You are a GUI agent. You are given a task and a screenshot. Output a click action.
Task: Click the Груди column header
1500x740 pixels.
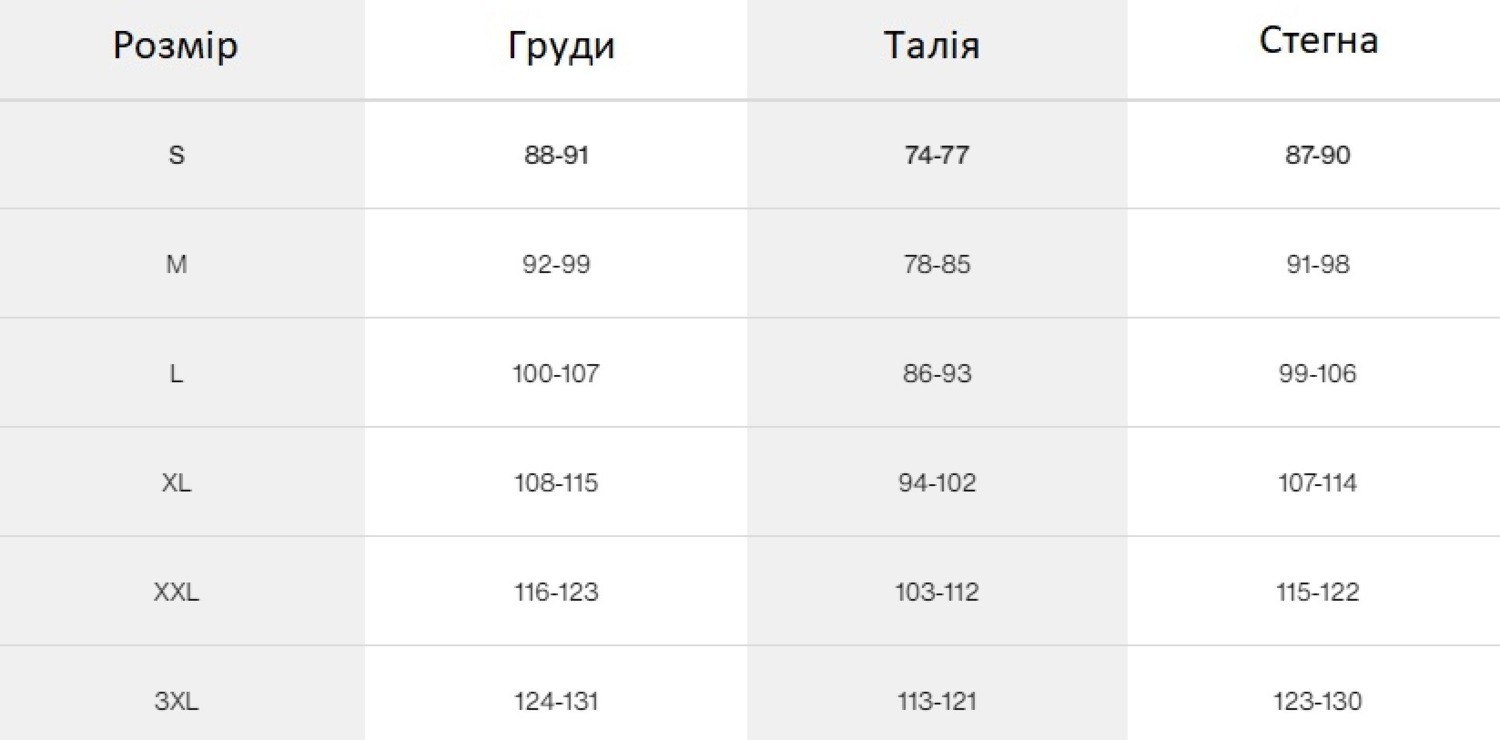(561, 46)
